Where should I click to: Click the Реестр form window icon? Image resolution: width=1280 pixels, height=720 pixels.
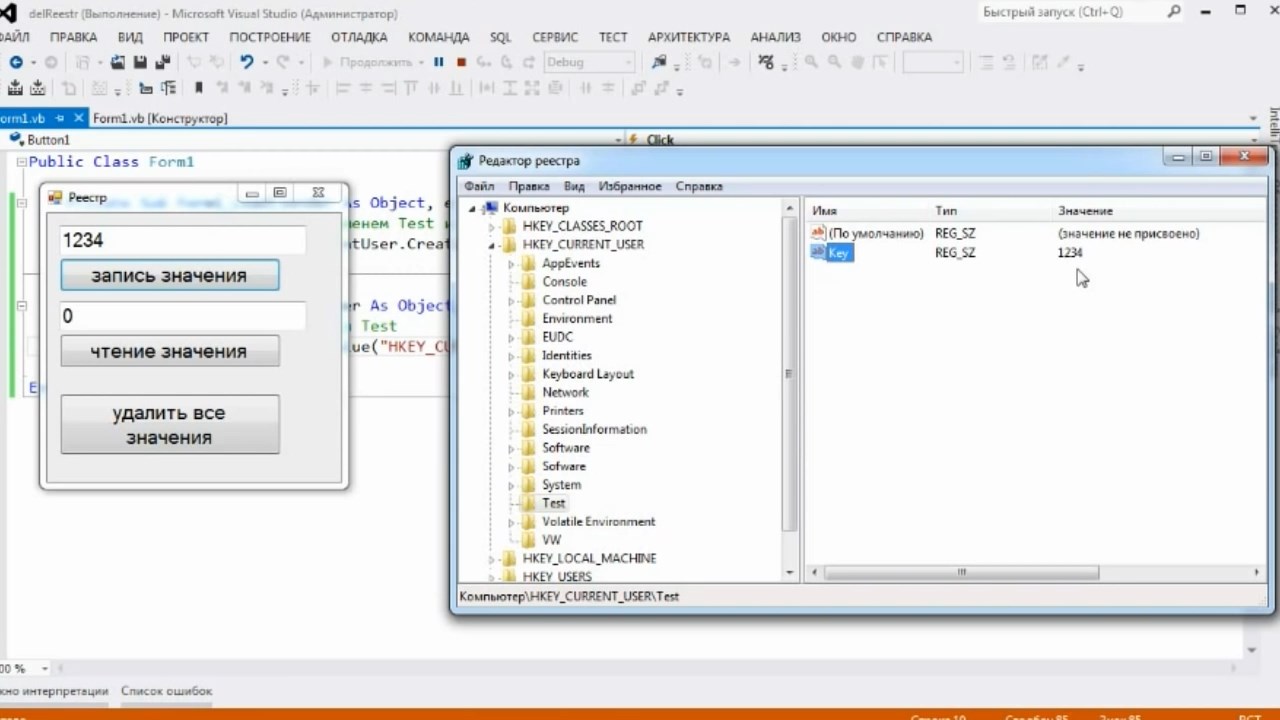[x=55, y=197]
